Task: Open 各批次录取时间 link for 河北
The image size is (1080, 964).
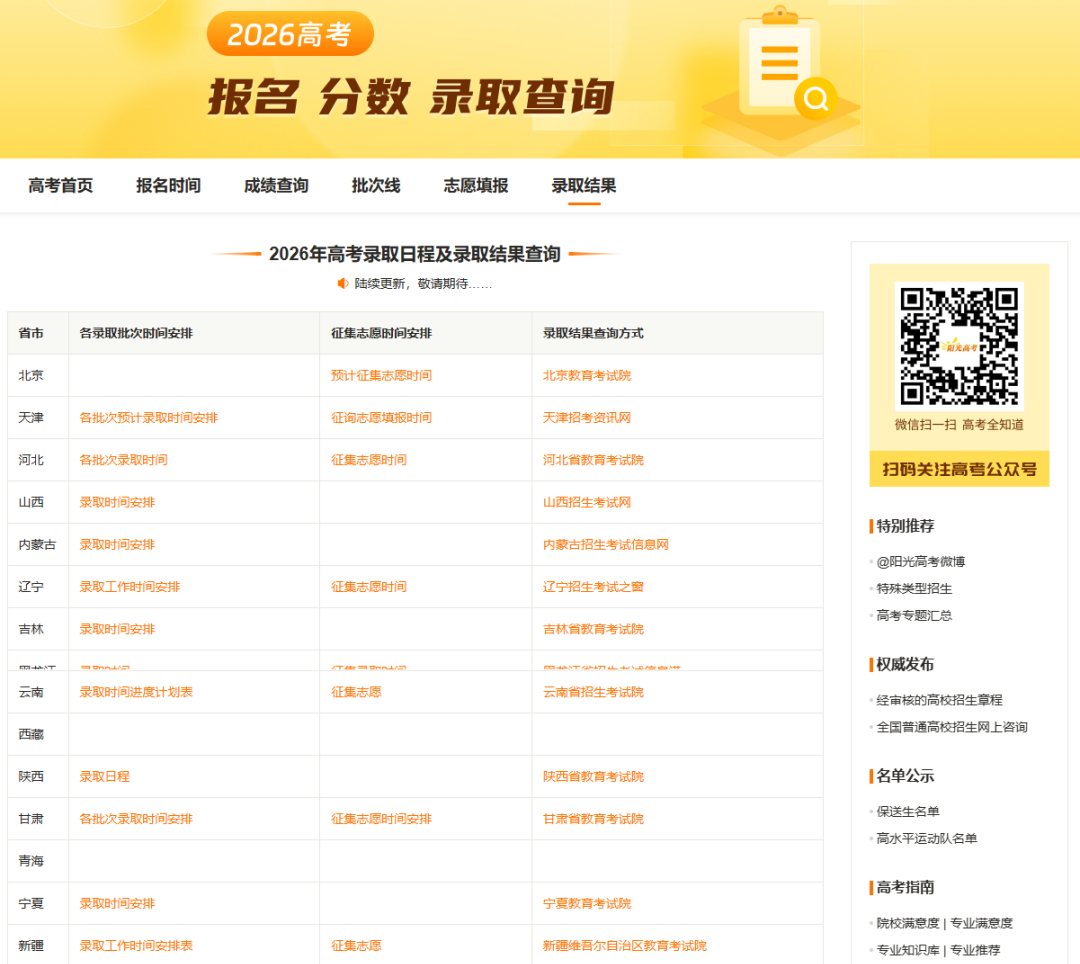Action: click(x=123, y=460)
